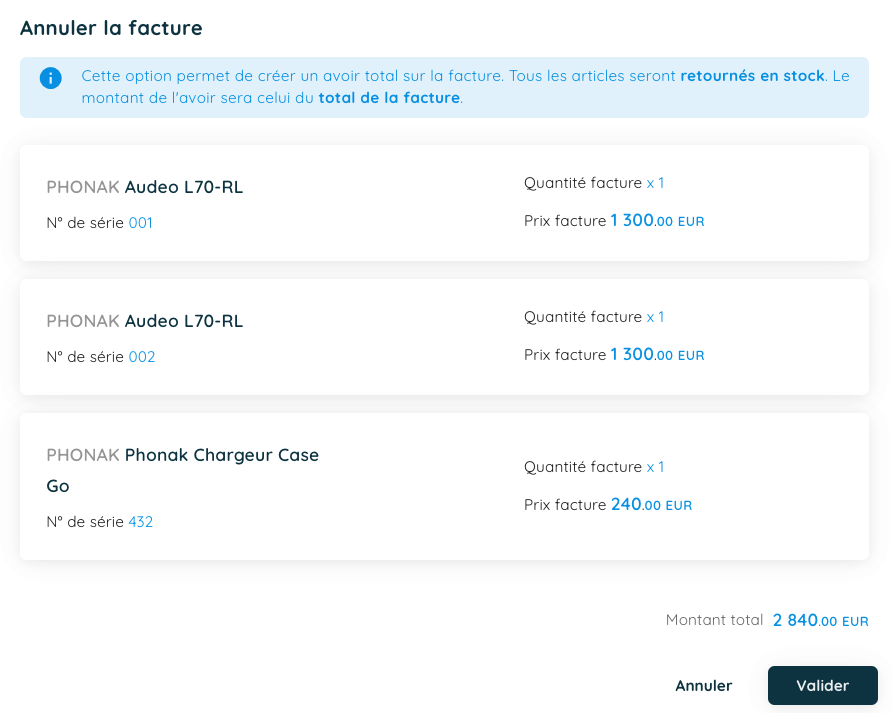
Task: Click quantity x 1 of first item
Action: (x=655, y=183)
